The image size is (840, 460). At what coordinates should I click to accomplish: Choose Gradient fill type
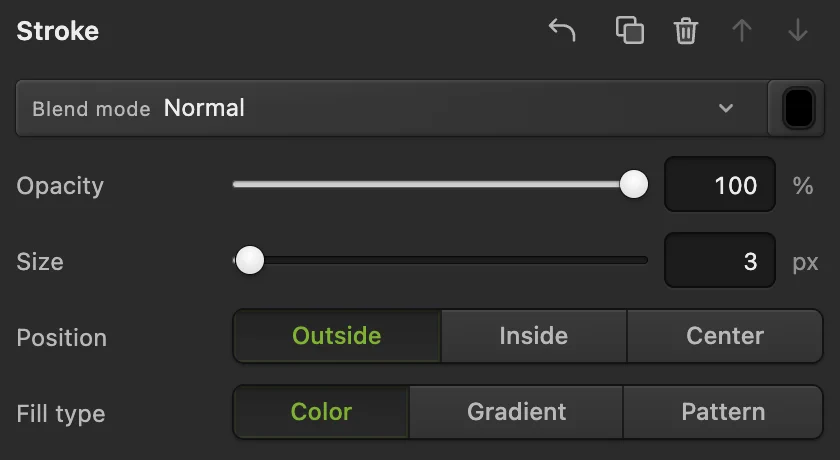tap(516, 412)
